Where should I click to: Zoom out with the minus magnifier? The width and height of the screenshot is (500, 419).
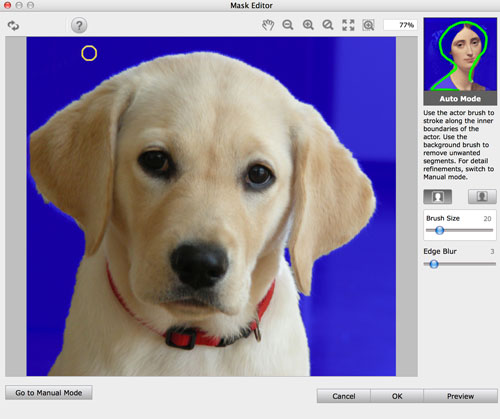pos(288,25)
